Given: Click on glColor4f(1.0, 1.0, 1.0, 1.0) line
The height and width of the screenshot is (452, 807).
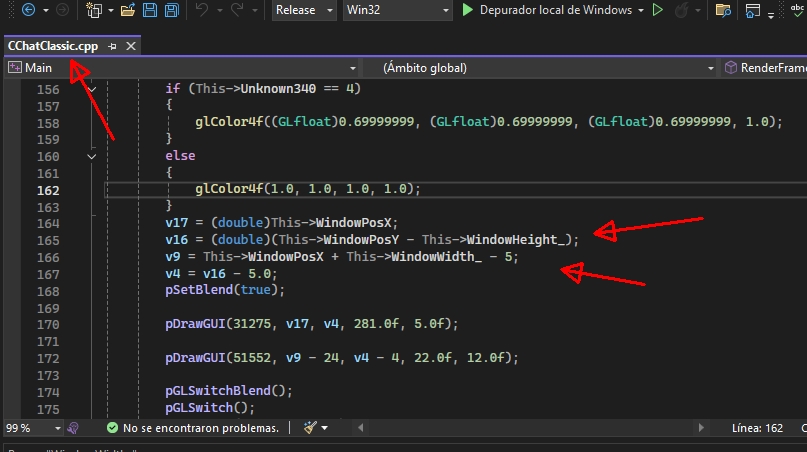Looking at the screenshot, I should click(308, 189).
